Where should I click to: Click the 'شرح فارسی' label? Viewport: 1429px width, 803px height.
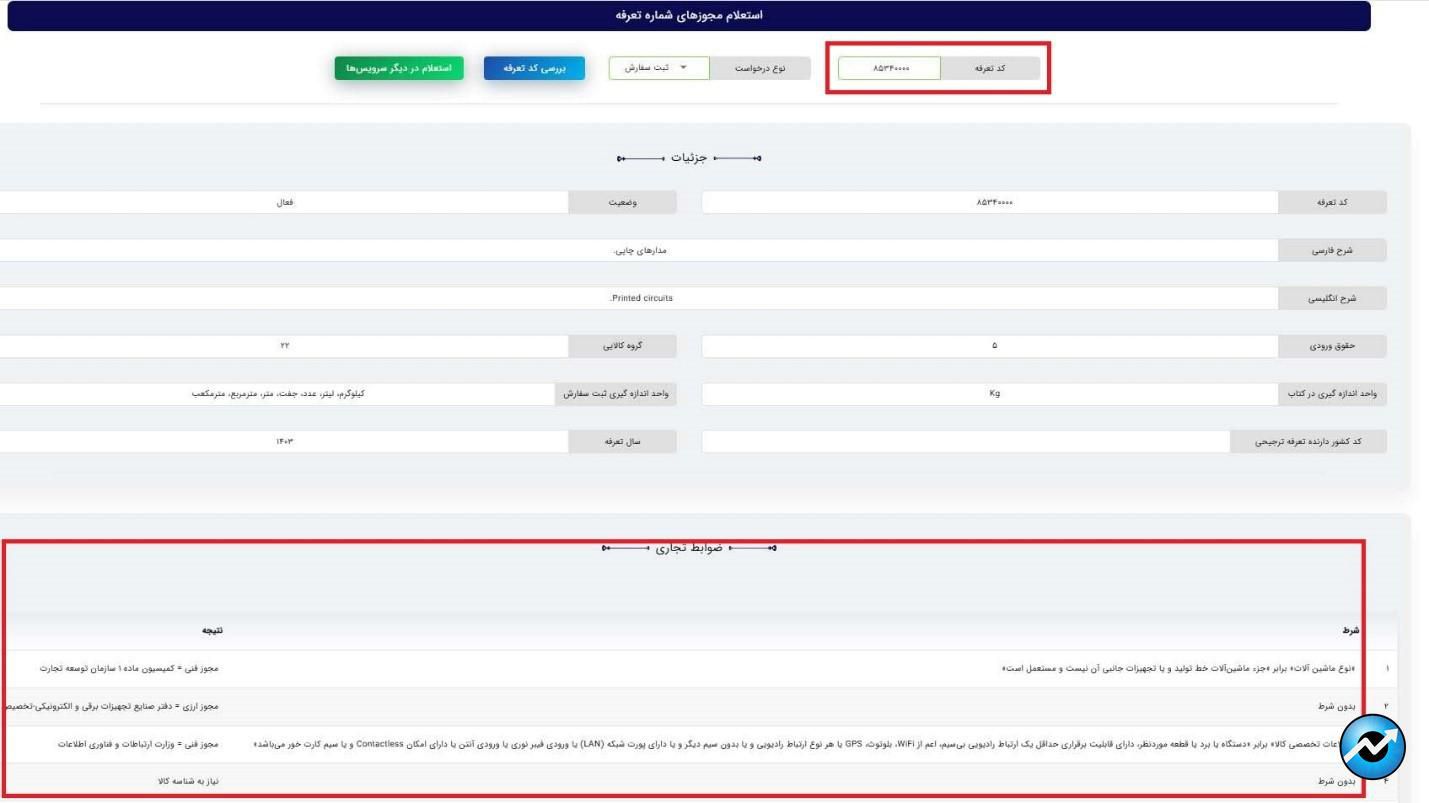click(1332, 250)
